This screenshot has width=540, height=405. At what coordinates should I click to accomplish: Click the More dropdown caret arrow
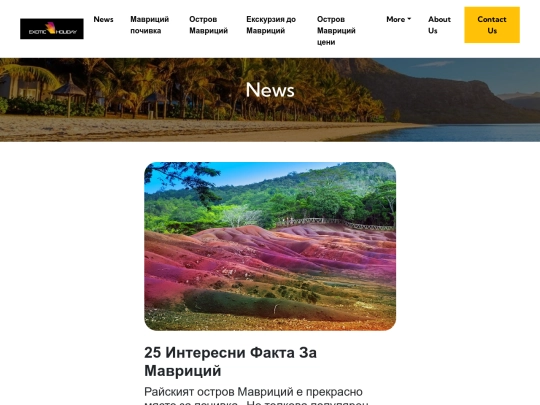tap(409, 19)
